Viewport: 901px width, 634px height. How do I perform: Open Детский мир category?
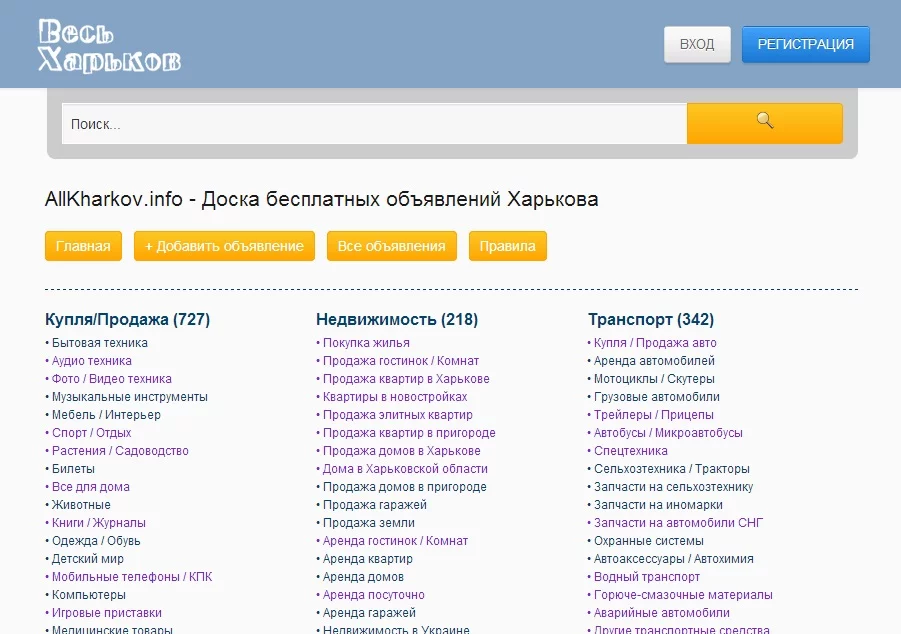coord(87,559)
